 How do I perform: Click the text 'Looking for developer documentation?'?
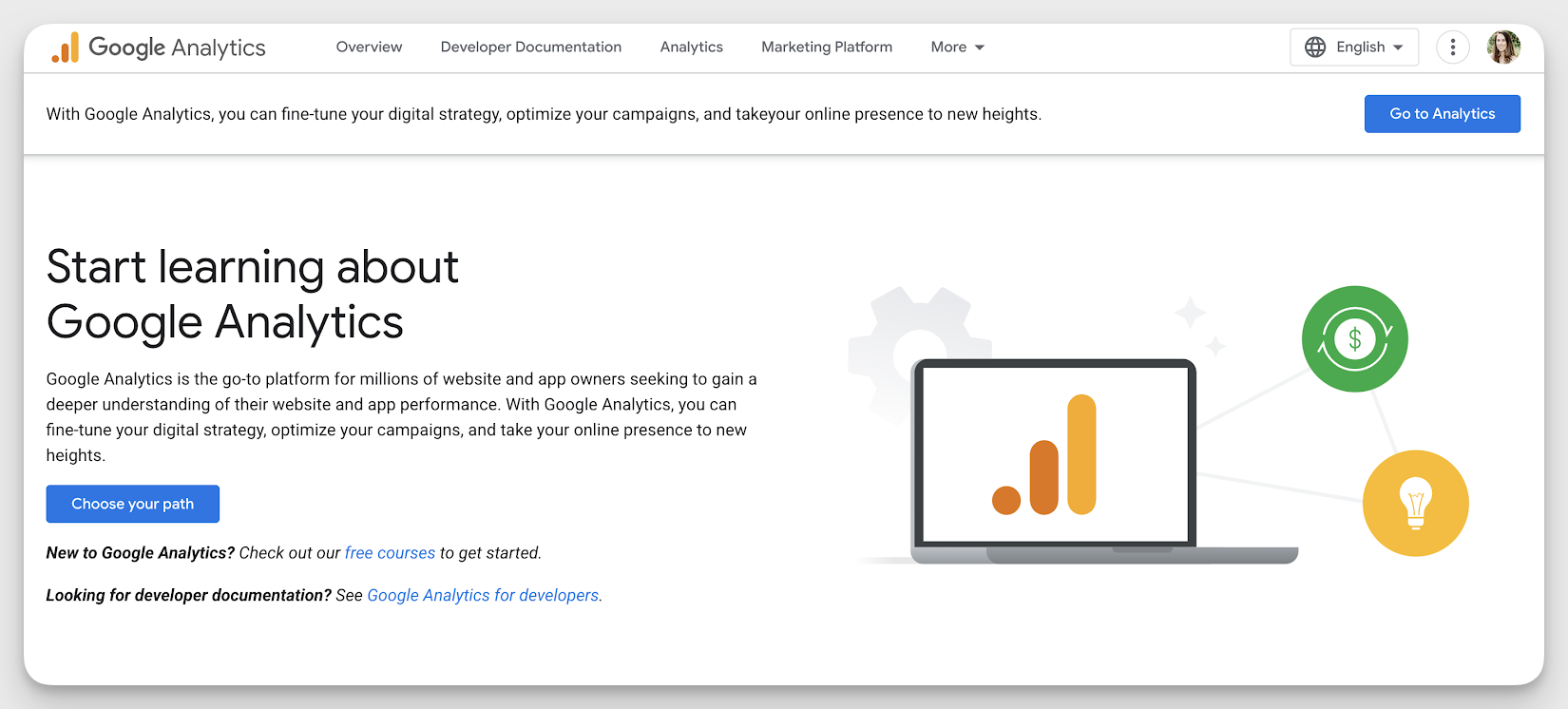tap(188, 596)
